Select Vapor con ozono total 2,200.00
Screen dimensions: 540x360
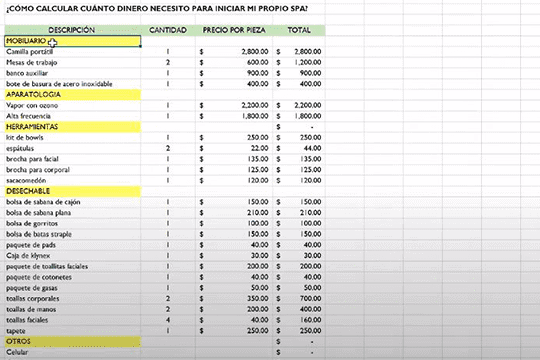click(299, 105)
